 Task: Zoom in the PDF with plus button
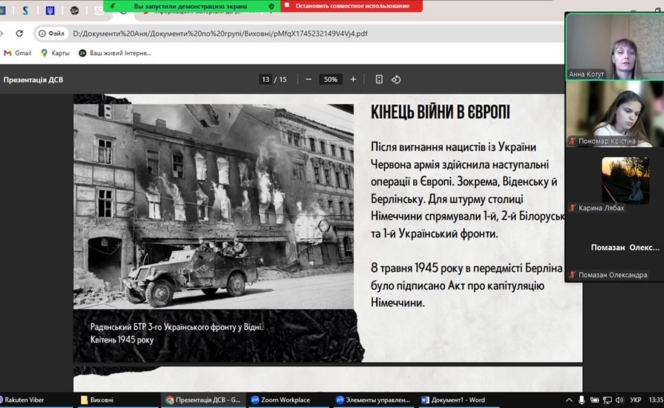pyautogui.click(x=353, y=80)
